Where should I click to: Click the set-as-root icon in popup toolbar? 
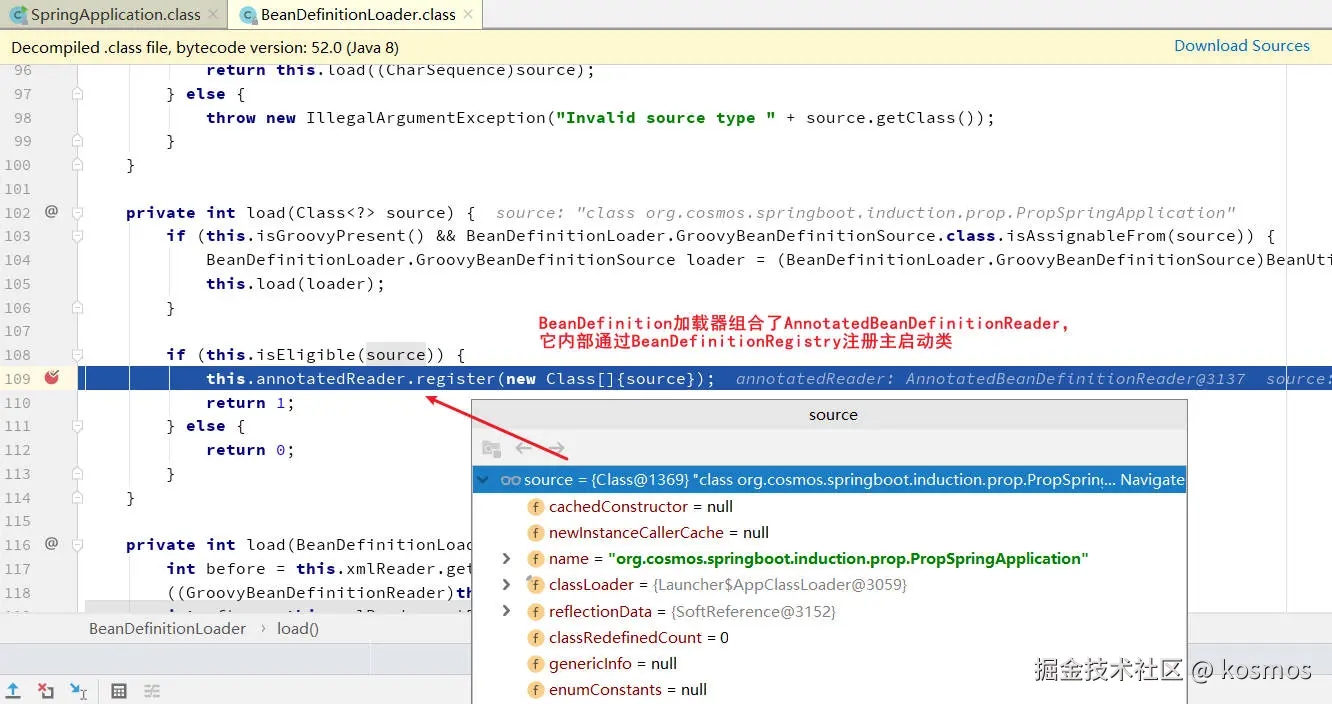[x=491, y=449]
